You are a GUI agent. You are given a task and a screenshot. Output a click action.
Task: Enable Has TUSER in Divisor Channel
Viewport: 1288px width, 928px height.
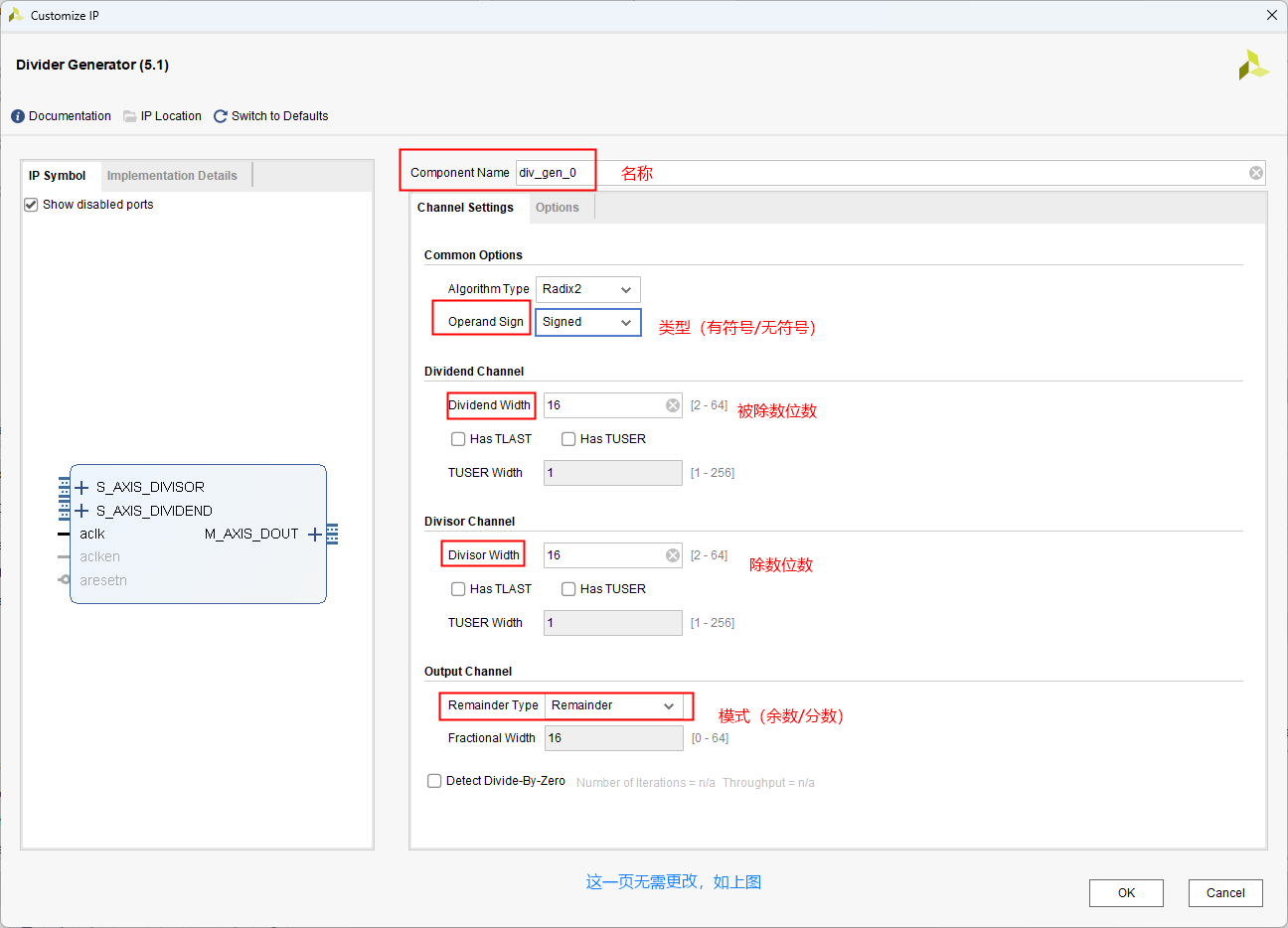[568, 589]
